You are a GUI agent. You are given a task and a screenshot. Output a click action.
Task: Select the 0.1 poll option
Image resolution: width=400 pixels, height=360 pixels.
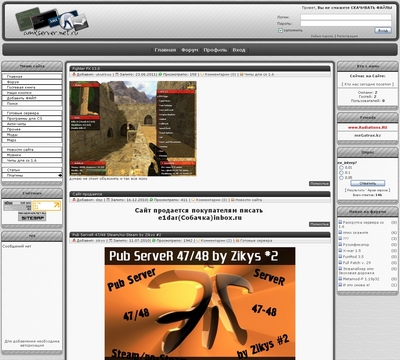[x=341, y=172]
